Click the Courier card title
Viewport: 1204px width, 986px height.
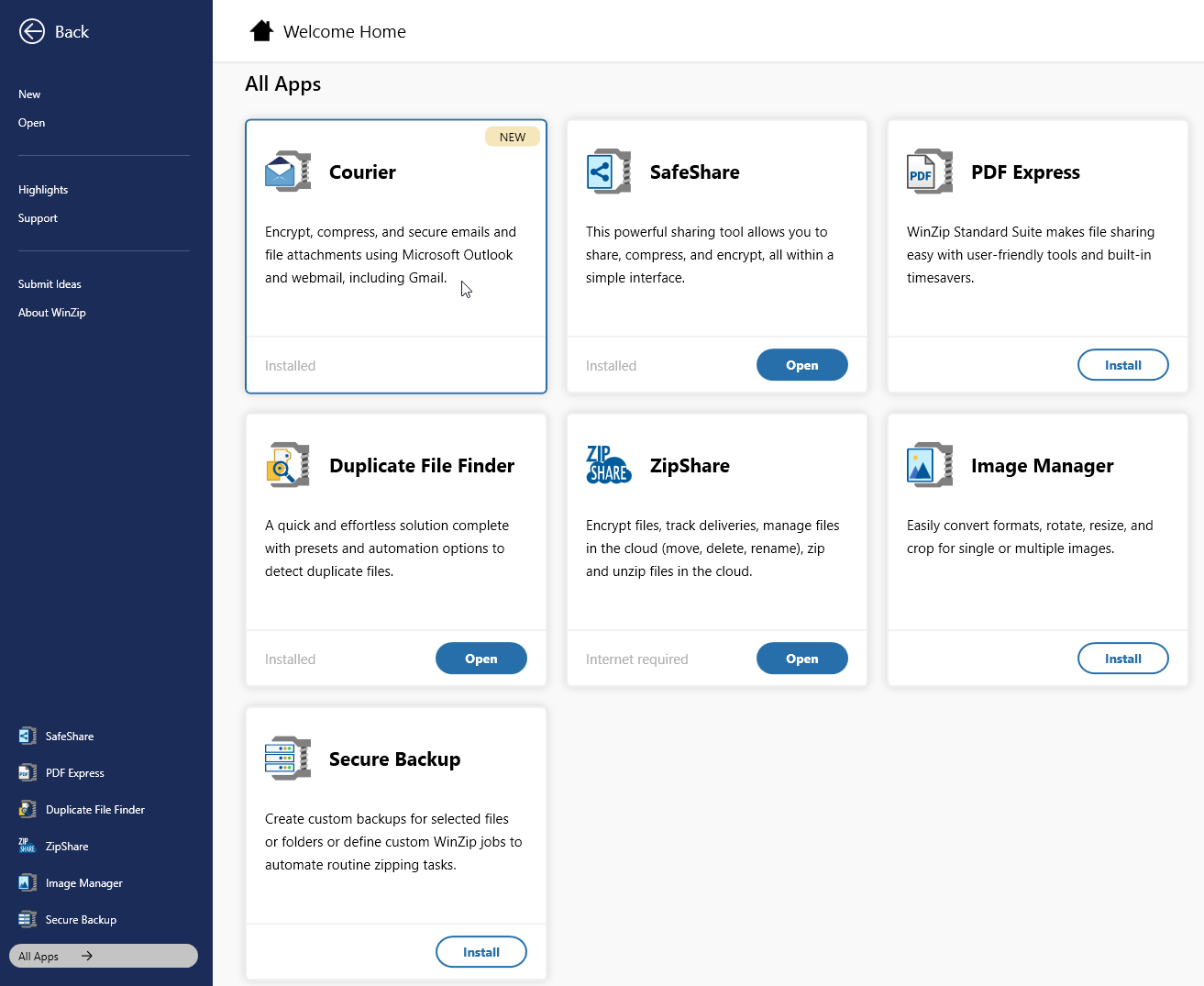362,172
